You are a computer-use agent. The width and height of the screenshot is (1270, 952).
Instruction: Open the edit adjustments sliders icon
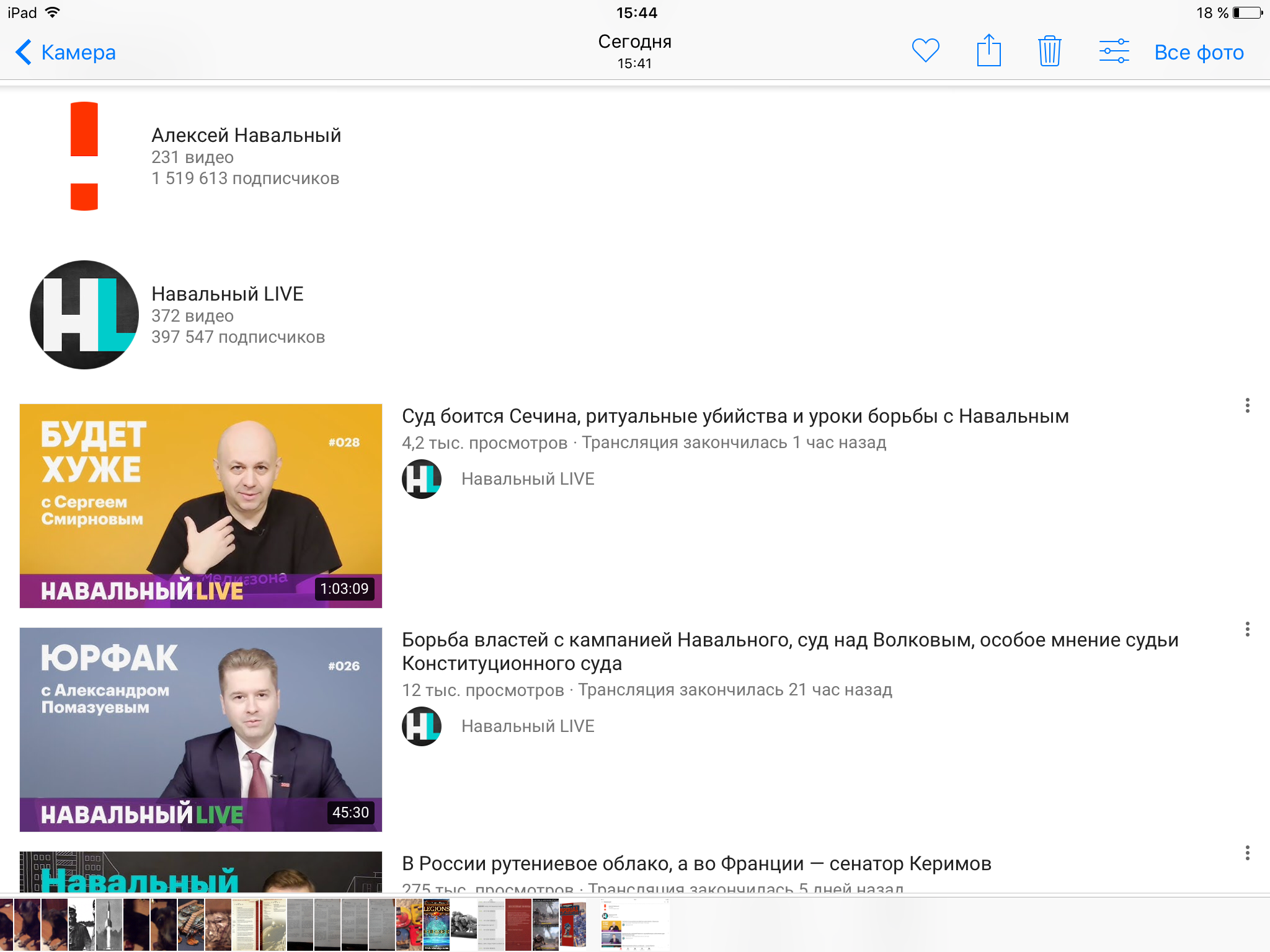point(1114,51)
